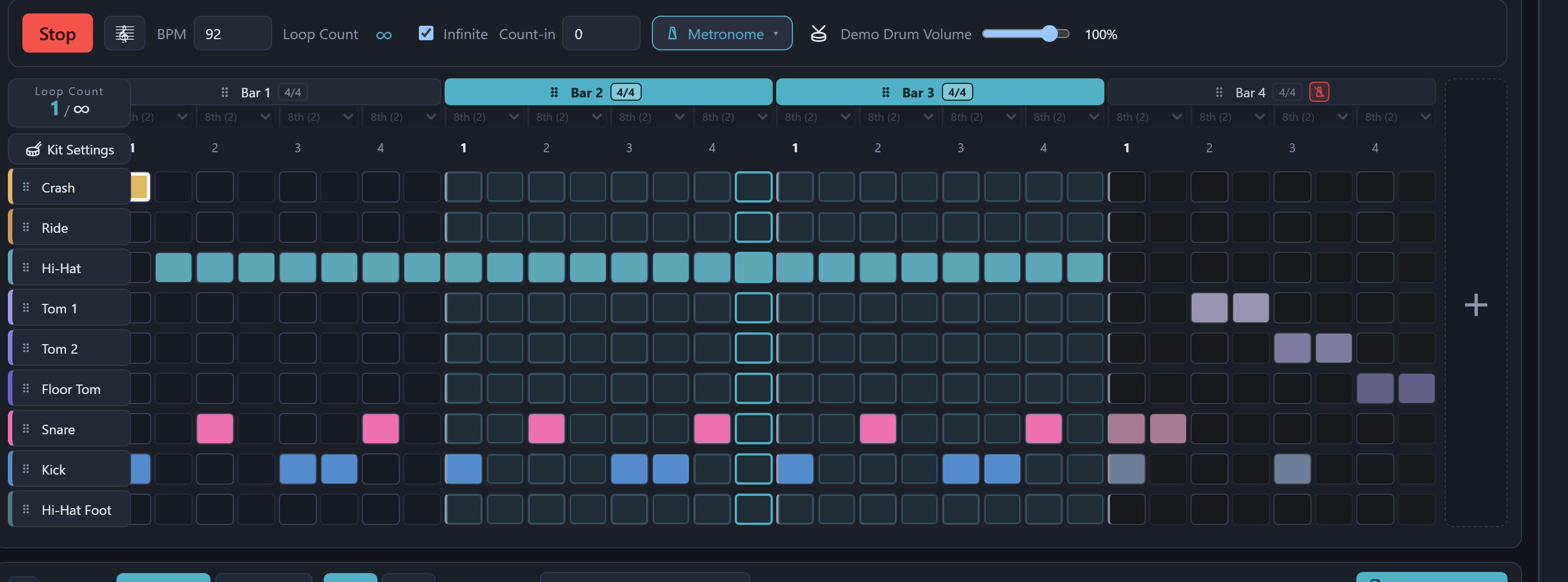Click the 4/4 time signature badge on Bar 4
This screenshot has width=1568, height=582.
[x=1287, y=92]
